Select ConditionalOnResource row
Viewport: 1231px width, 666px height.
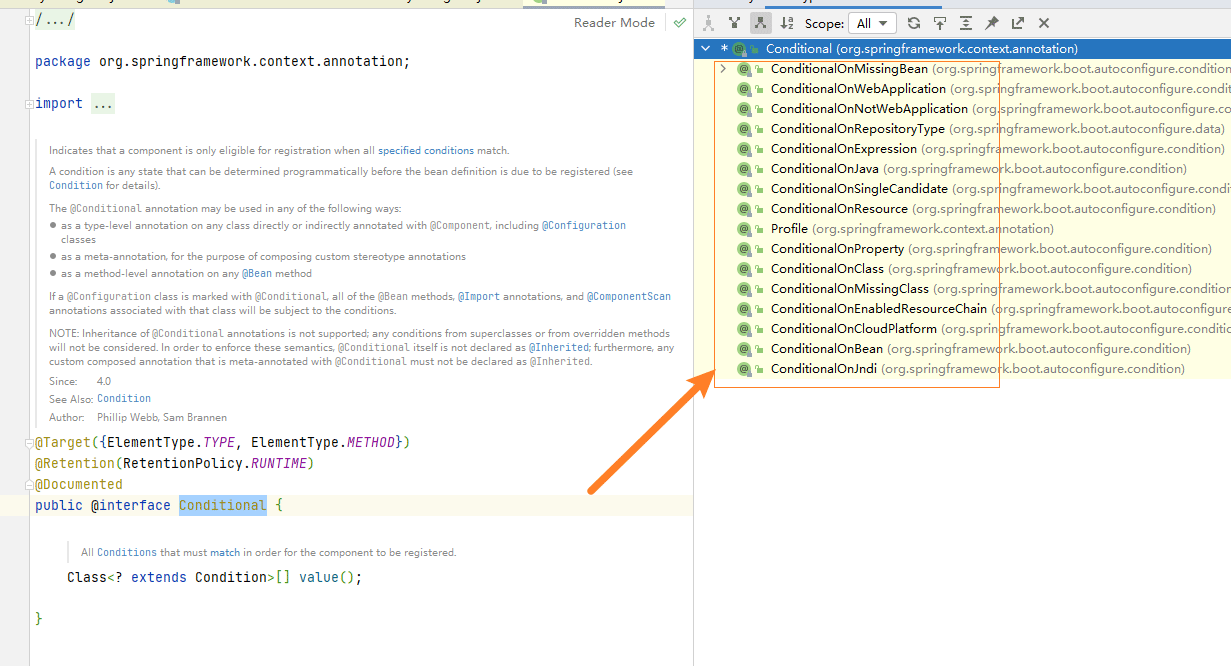pyautogui.click(x=962, y=209)
